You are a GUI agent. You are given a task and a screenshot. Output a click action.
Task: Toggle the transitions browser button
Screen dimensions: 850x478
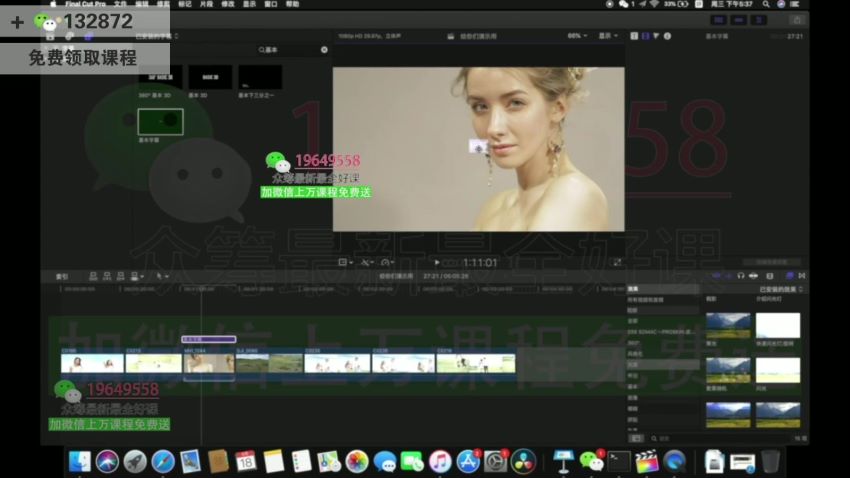click(x=802, y=275)
